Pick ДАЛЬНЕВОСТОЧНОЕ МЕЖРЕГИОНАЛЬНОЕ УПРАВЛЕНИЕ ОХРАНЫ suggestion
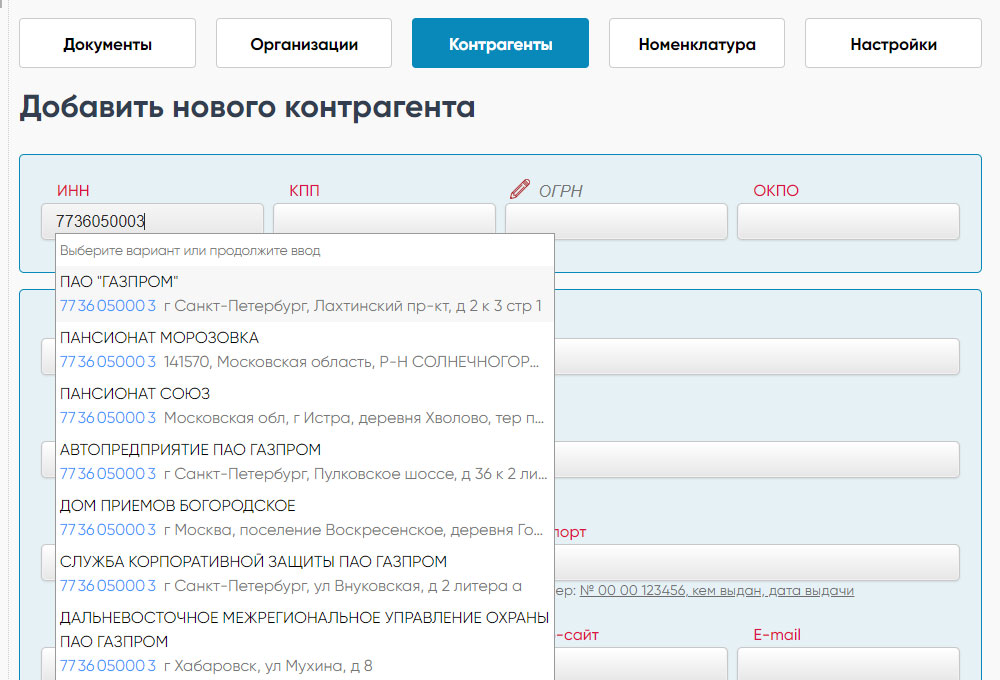Image resolution: width=1000 pixels, height=680 pixels. tap(305, 642)
